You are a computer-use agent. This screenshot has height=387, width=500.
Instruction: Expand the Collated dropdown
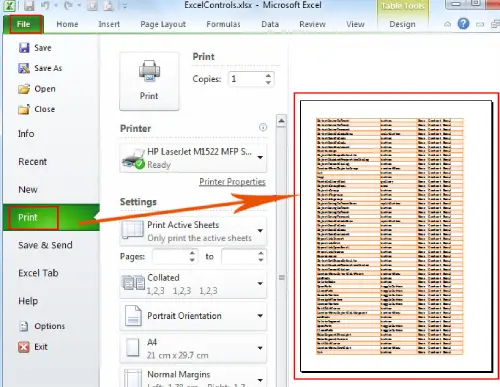pyautogui.click(x=260, y=283)
